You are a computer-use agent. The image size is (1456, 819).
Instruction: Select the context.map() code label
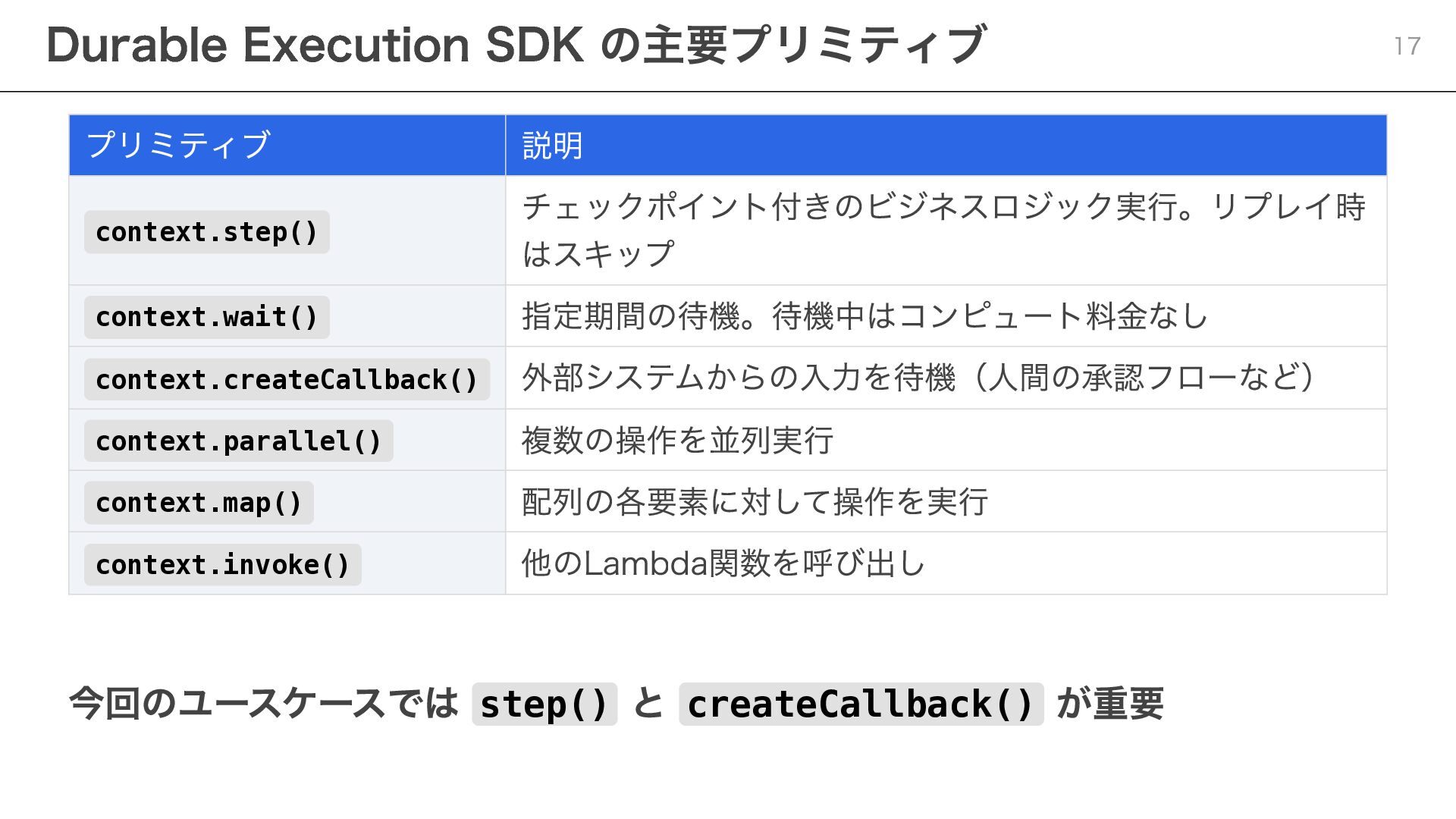[x=199, y=503]
